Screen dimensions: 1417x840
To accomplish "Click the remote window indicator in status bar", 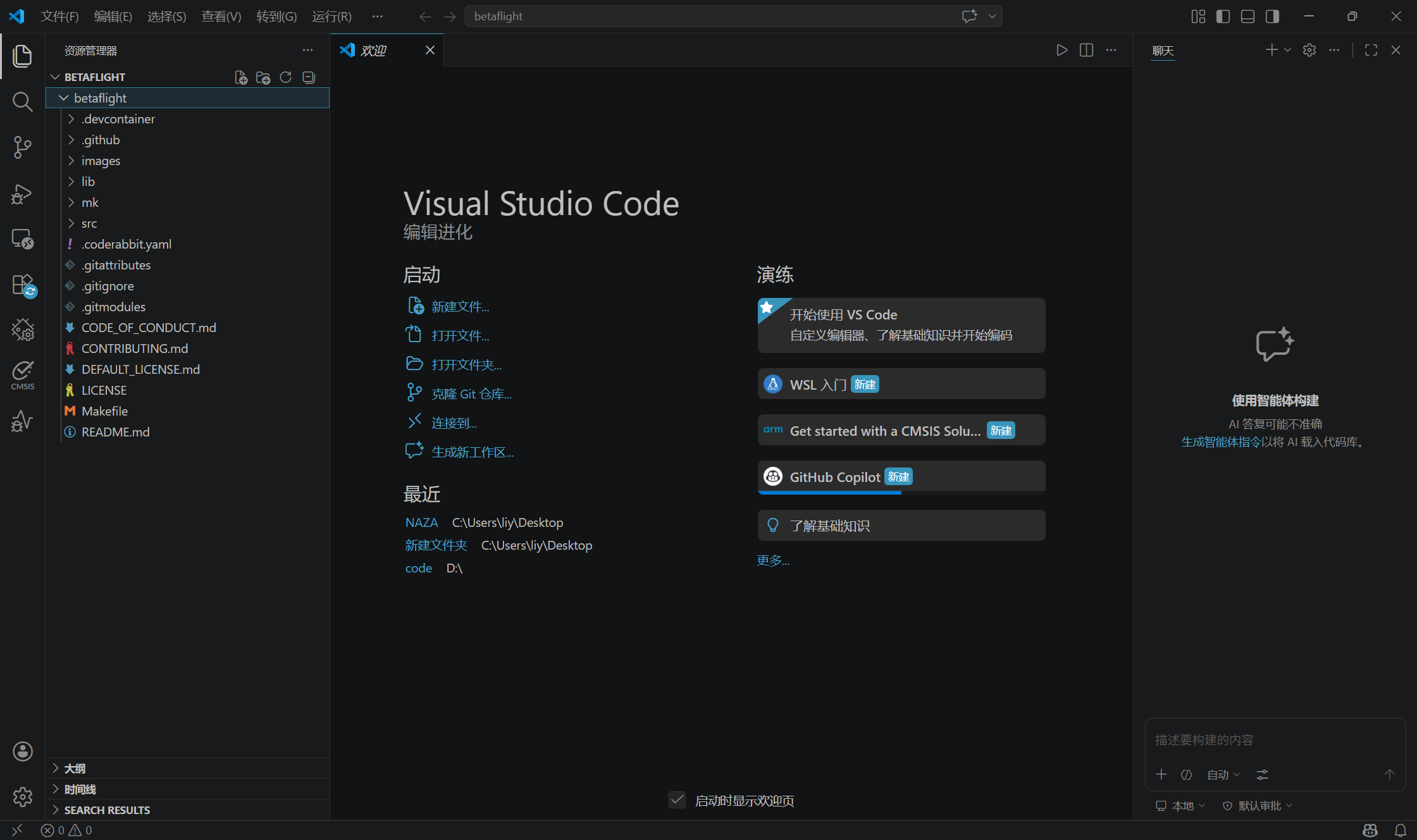I will coord(17,830).
